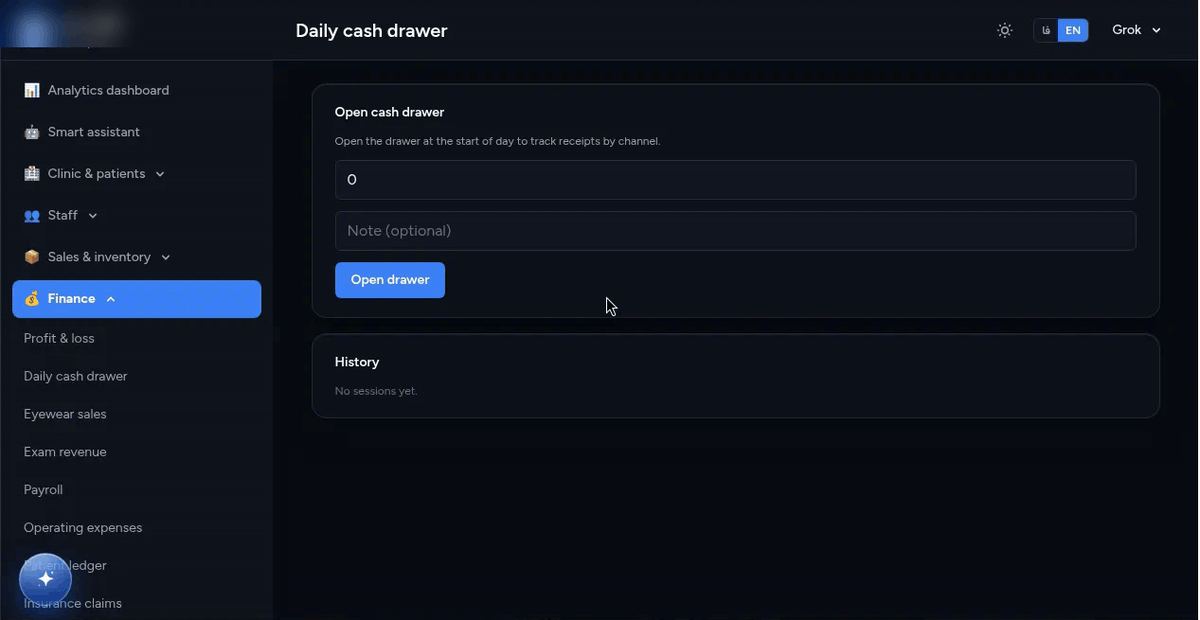Click the Finance menu label
The height and width of the screenshot is (620, 1200).
point(72,299)
